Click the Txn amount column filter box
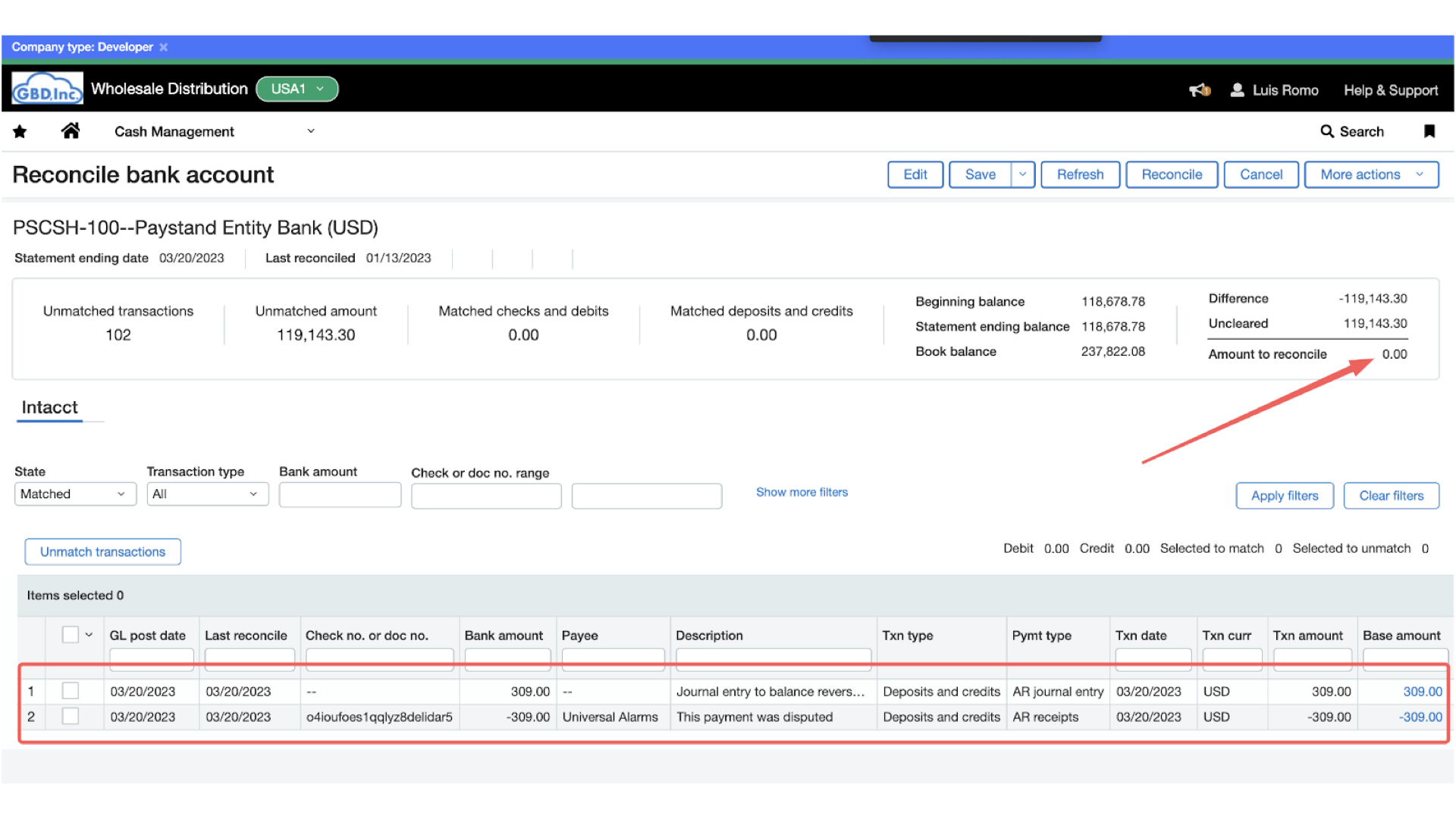 click(1313, 660)
